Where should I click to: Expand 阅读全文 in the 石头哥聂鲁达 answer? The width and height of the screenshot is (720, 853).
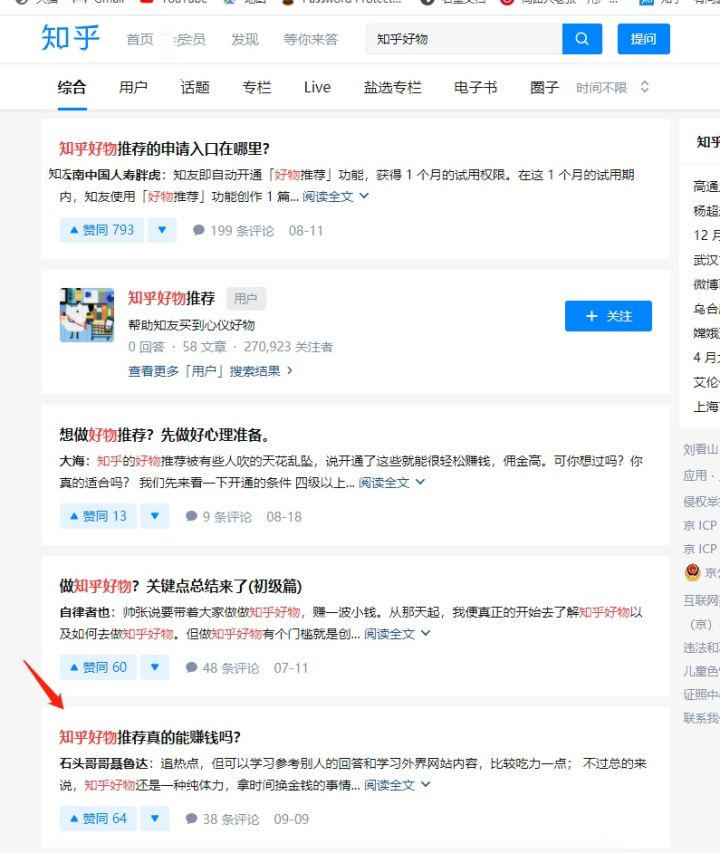(397, 785)
